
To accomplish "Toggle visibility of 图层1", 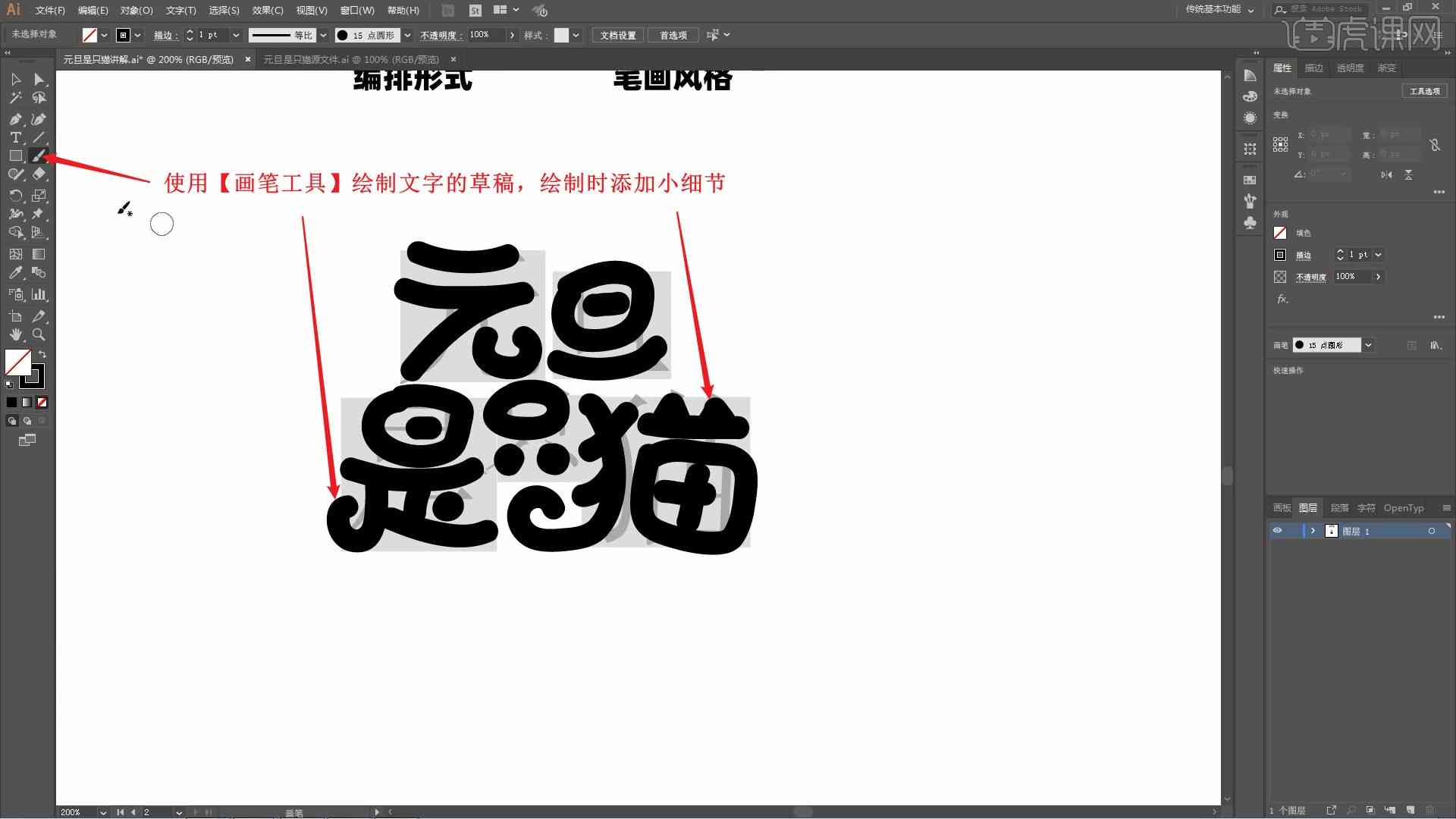I will tap(1278, 531).
